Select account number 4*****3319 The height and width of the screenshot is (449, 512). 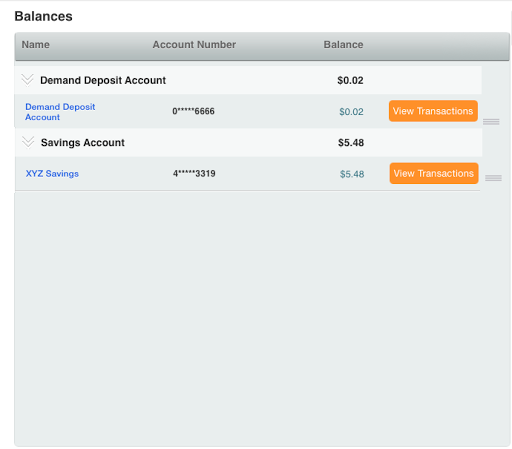click(194, 174)
